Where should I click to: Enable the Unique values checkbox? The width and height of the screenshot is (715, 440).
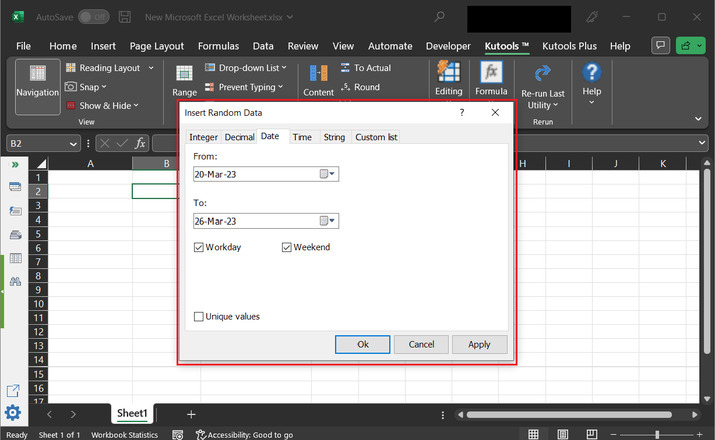tap(199, 317)
